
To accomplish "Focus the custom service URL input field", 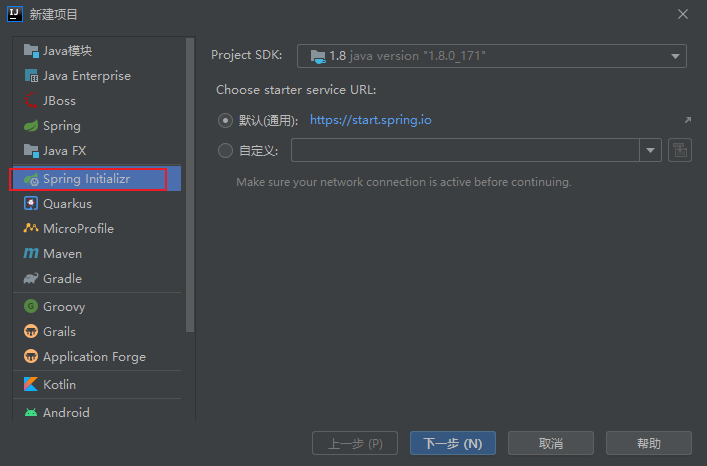I will point(465,150).
